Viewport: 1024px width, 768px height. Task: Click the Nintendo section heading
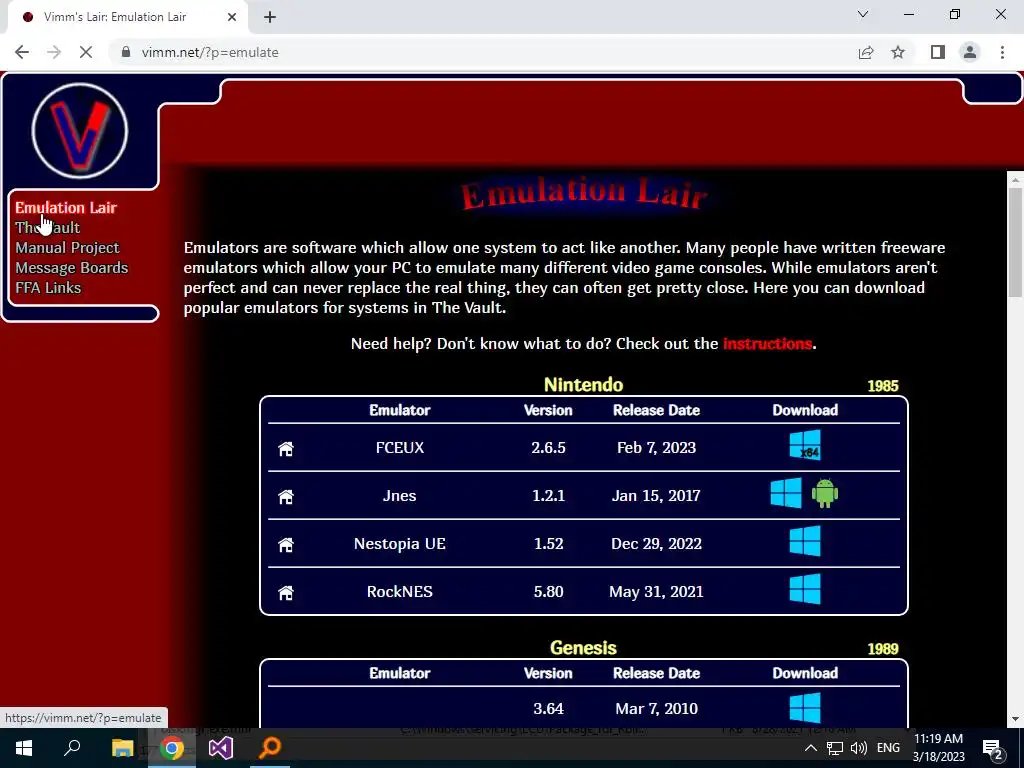click(x=583, y=385)
